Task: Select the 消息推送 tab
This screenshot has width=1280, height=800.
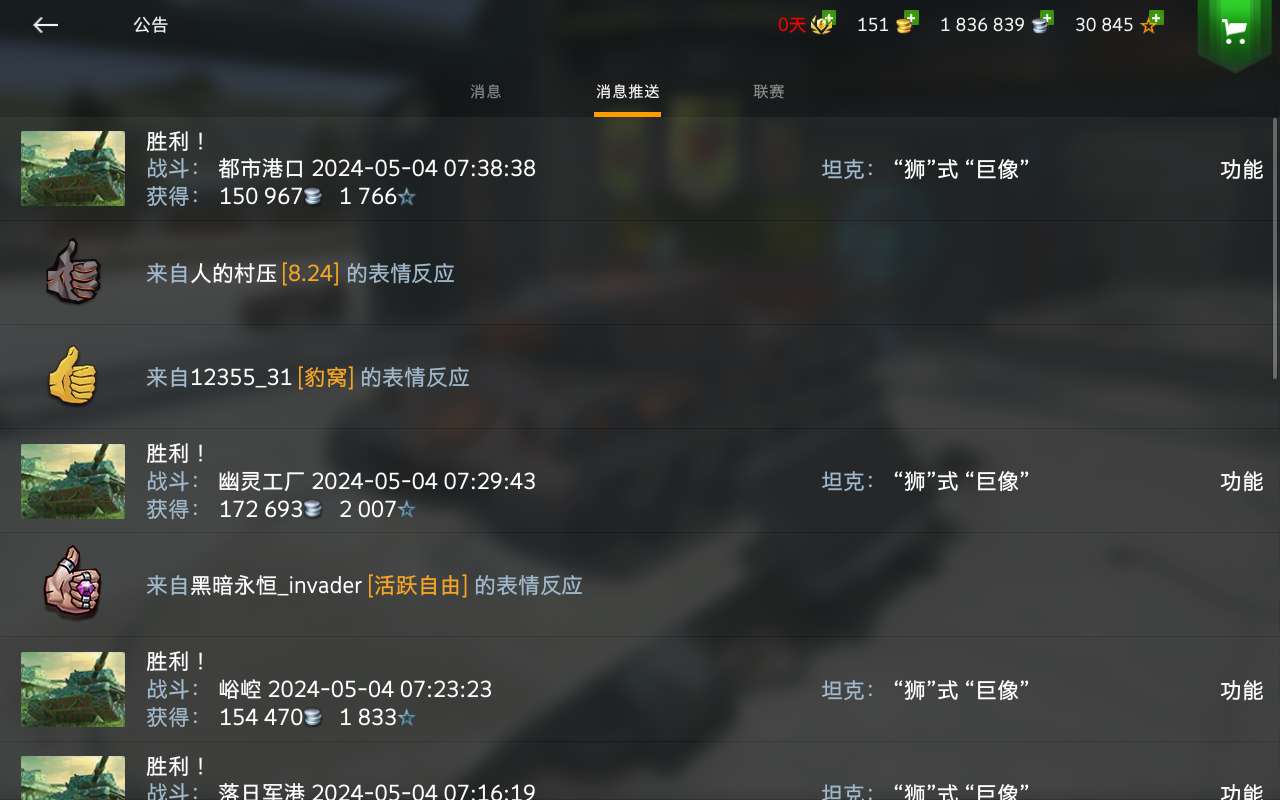Action: click(x=628, y=92)
